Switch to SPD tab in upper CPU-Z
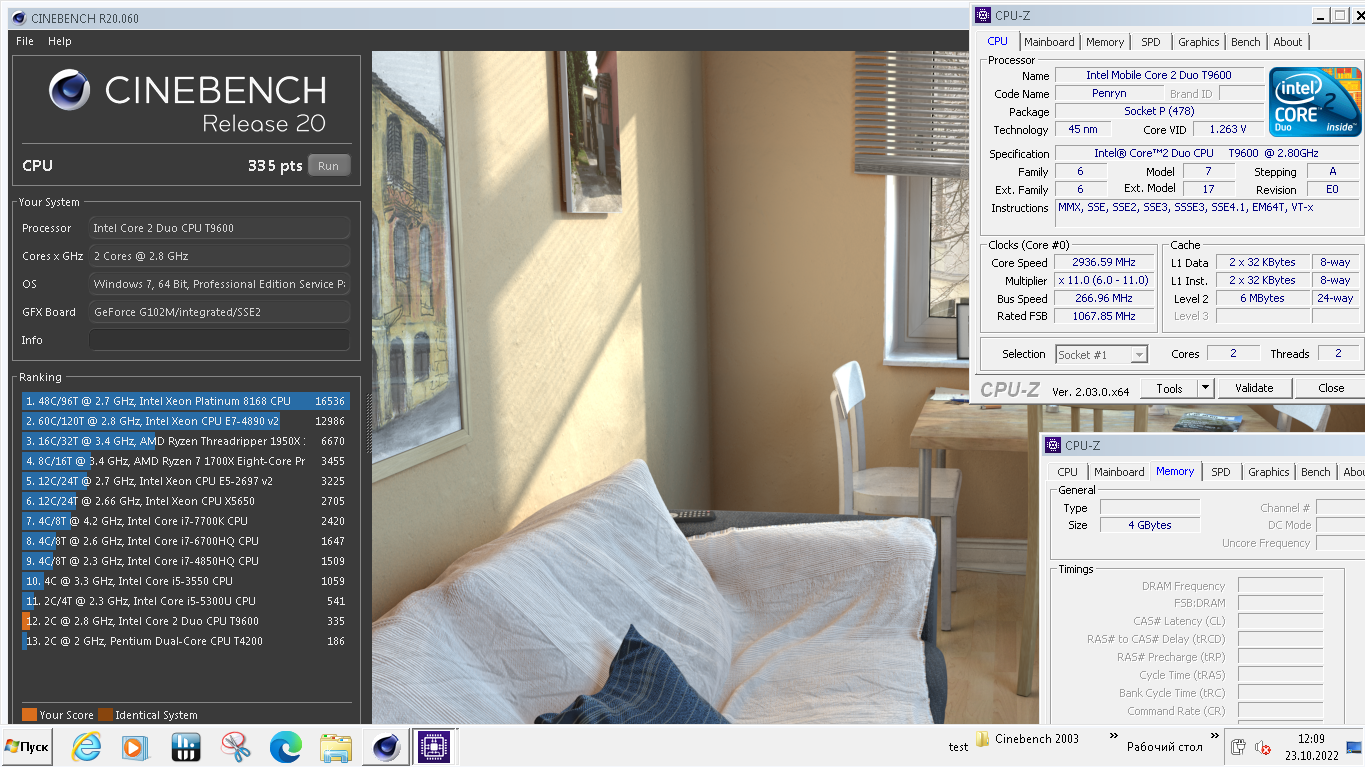Screen dimensions: 1365x767 tap(1151, 42)
